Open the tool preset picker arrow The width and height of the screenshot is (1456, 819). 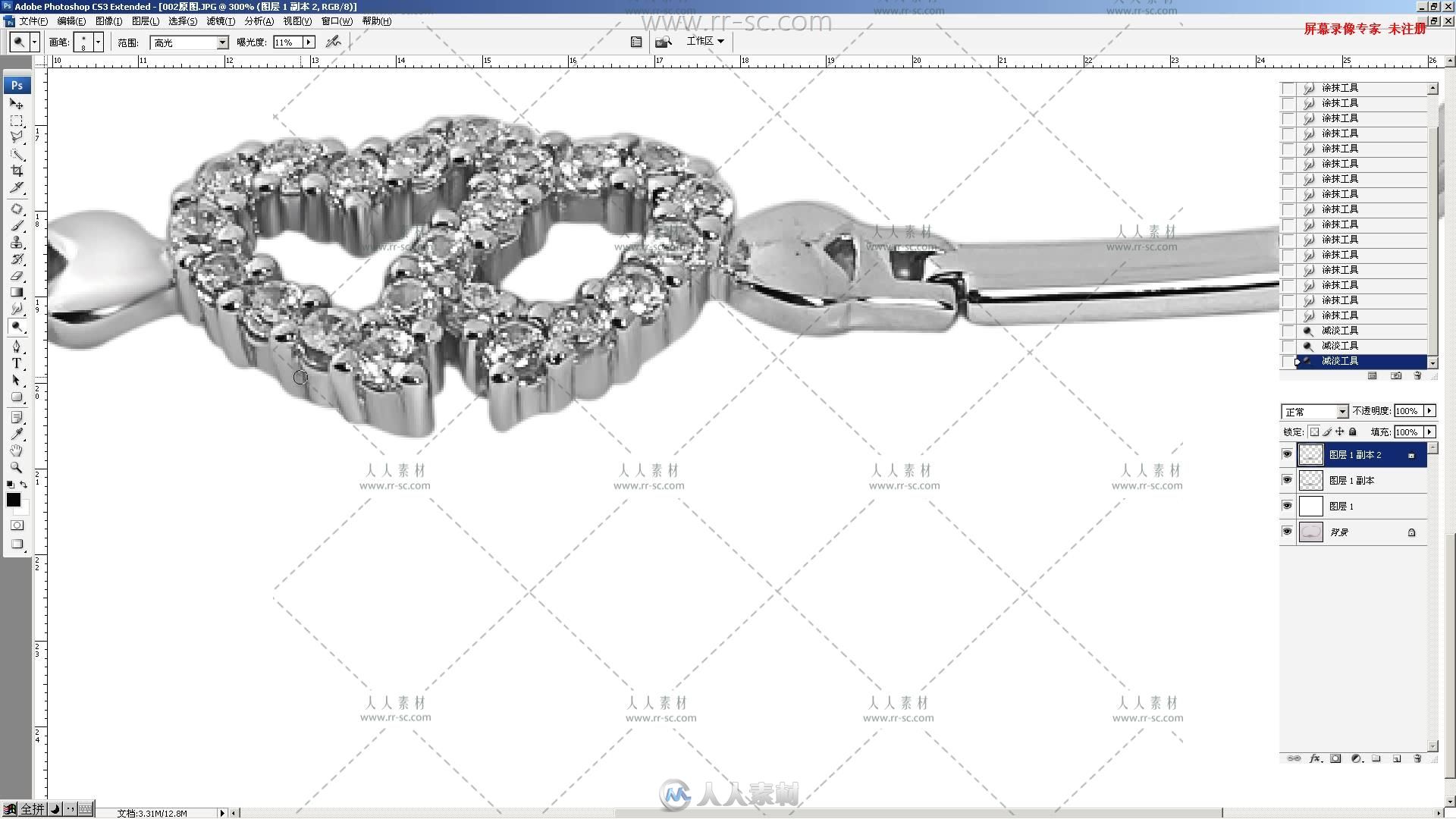tap(35, 42)
